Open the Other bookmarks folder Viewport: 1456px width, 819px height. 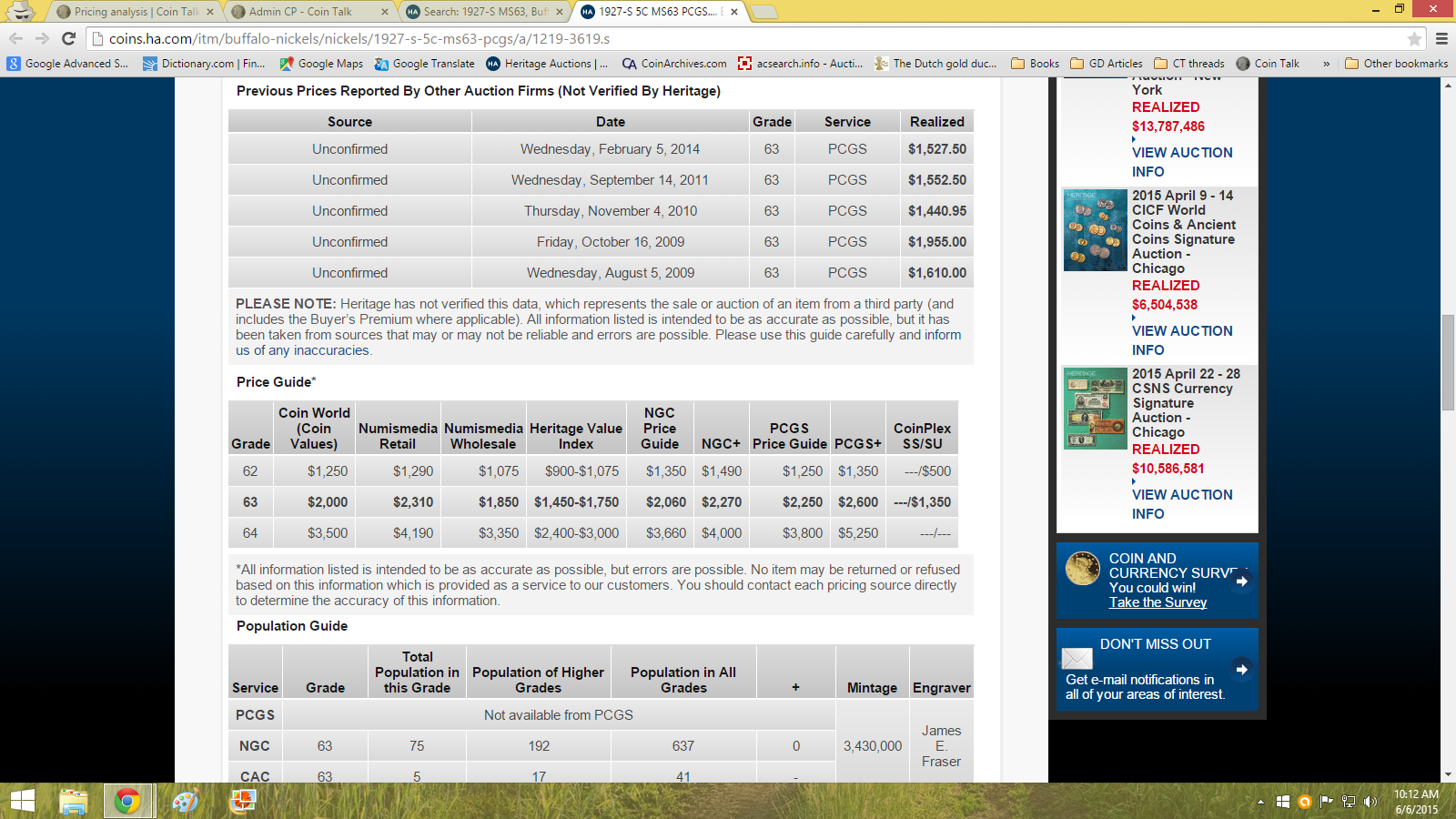[x=1396, y=64]
